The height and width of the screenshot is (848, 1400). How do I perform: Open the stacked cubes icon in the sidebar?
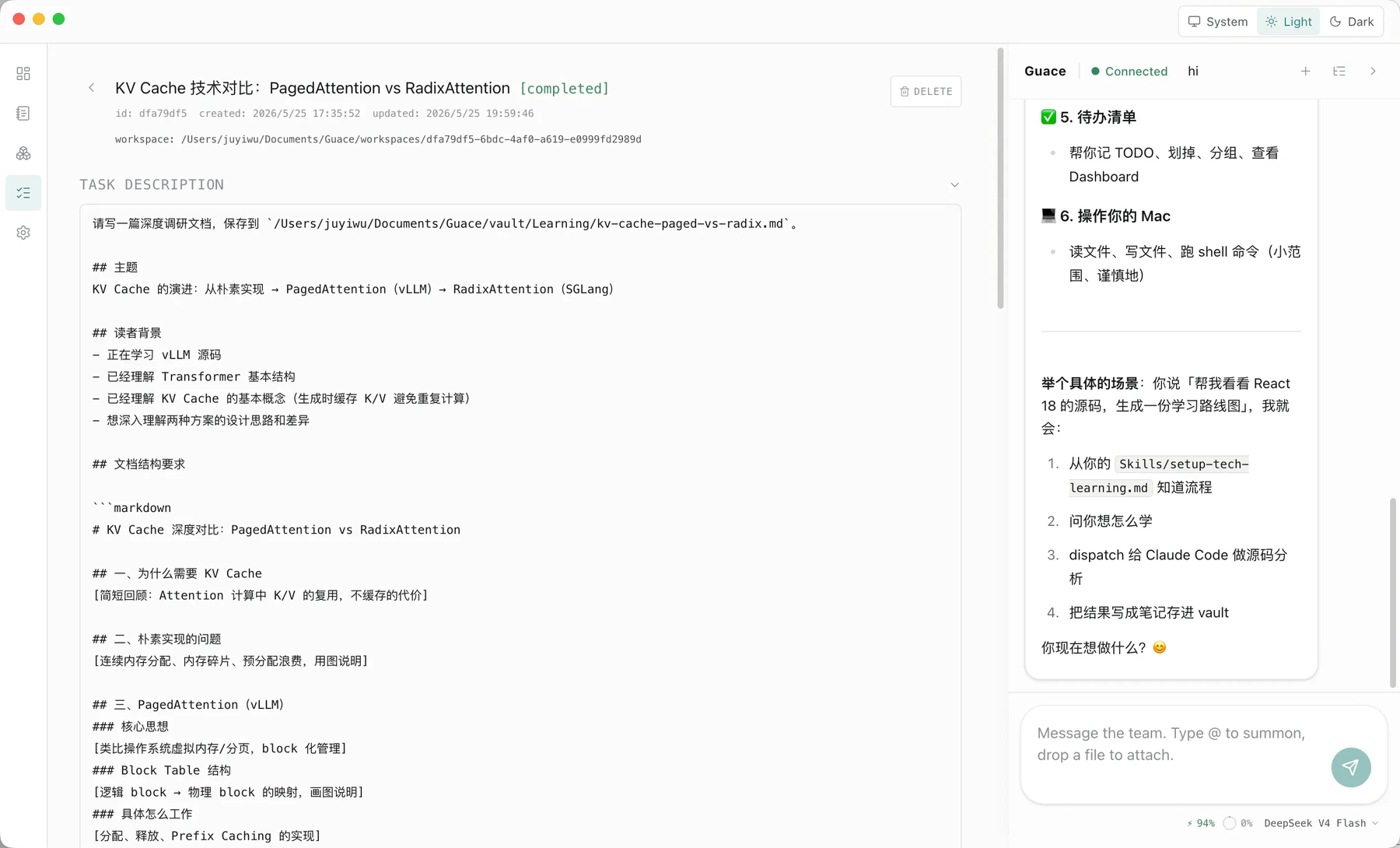click(x=23, y=153)
